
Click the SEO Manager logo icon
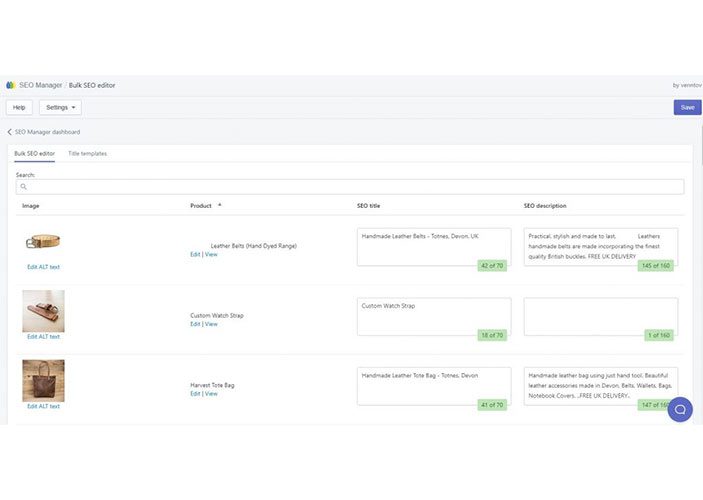click(x=11, y=85)
